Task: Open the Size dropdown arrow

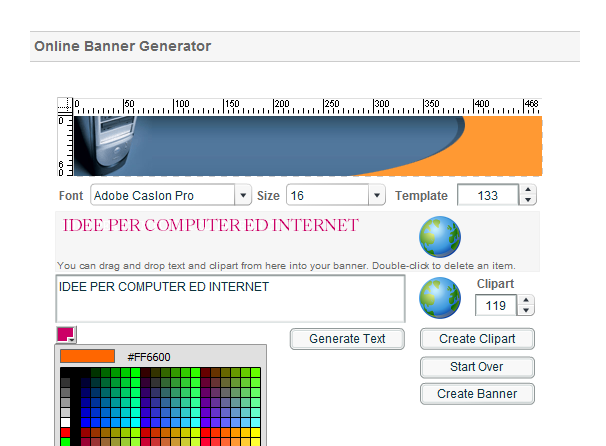Action: (x=377, y=195)
